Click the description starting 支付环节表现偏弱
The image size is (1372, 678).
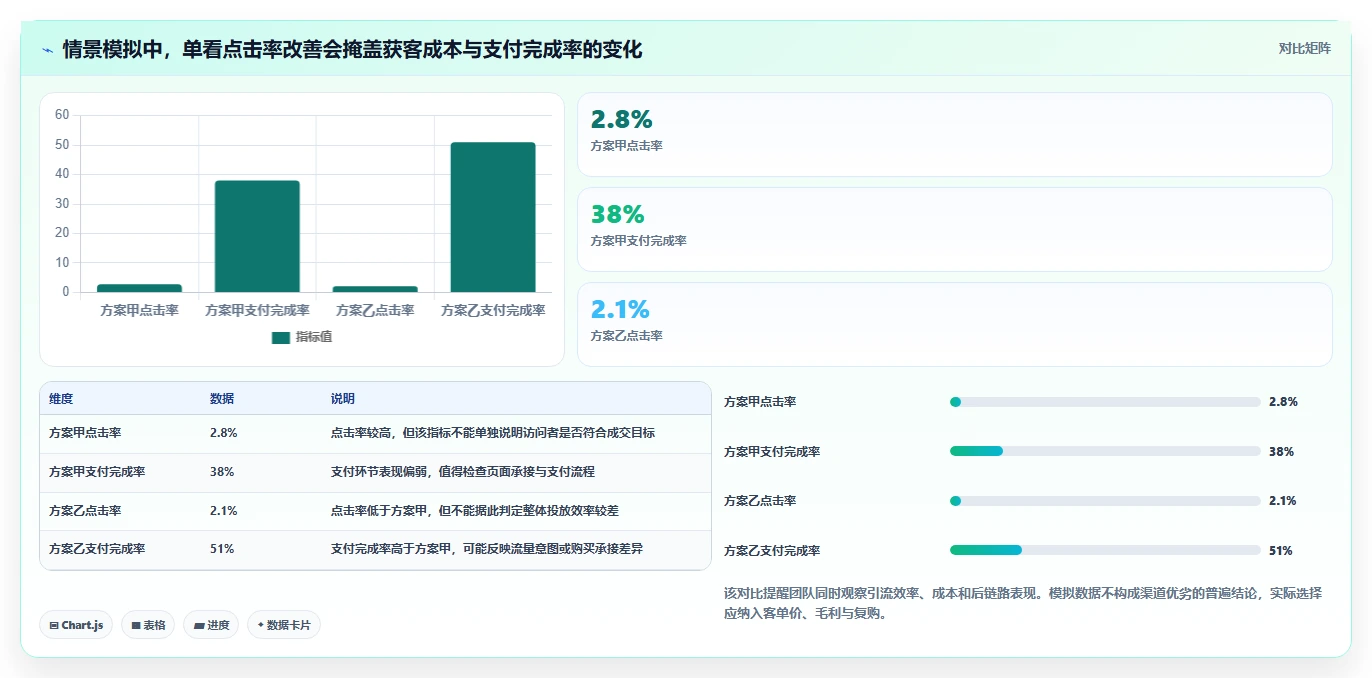(x=463, y=472)
